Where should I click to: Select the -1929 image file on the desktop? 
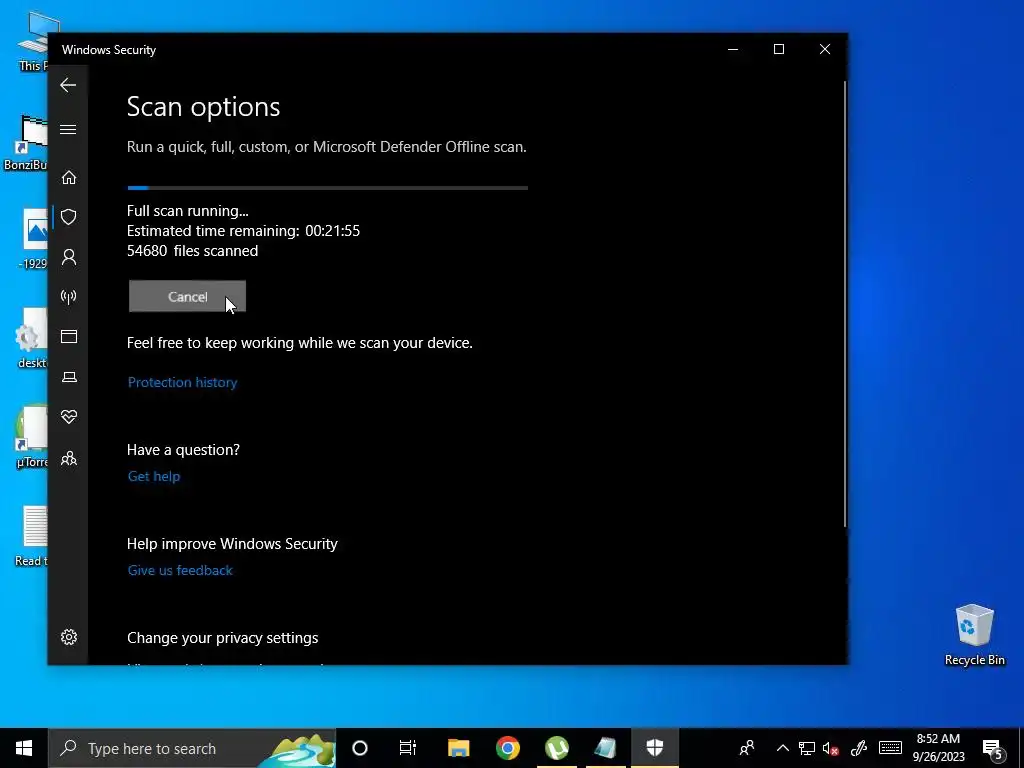click(x=33, y=238)
